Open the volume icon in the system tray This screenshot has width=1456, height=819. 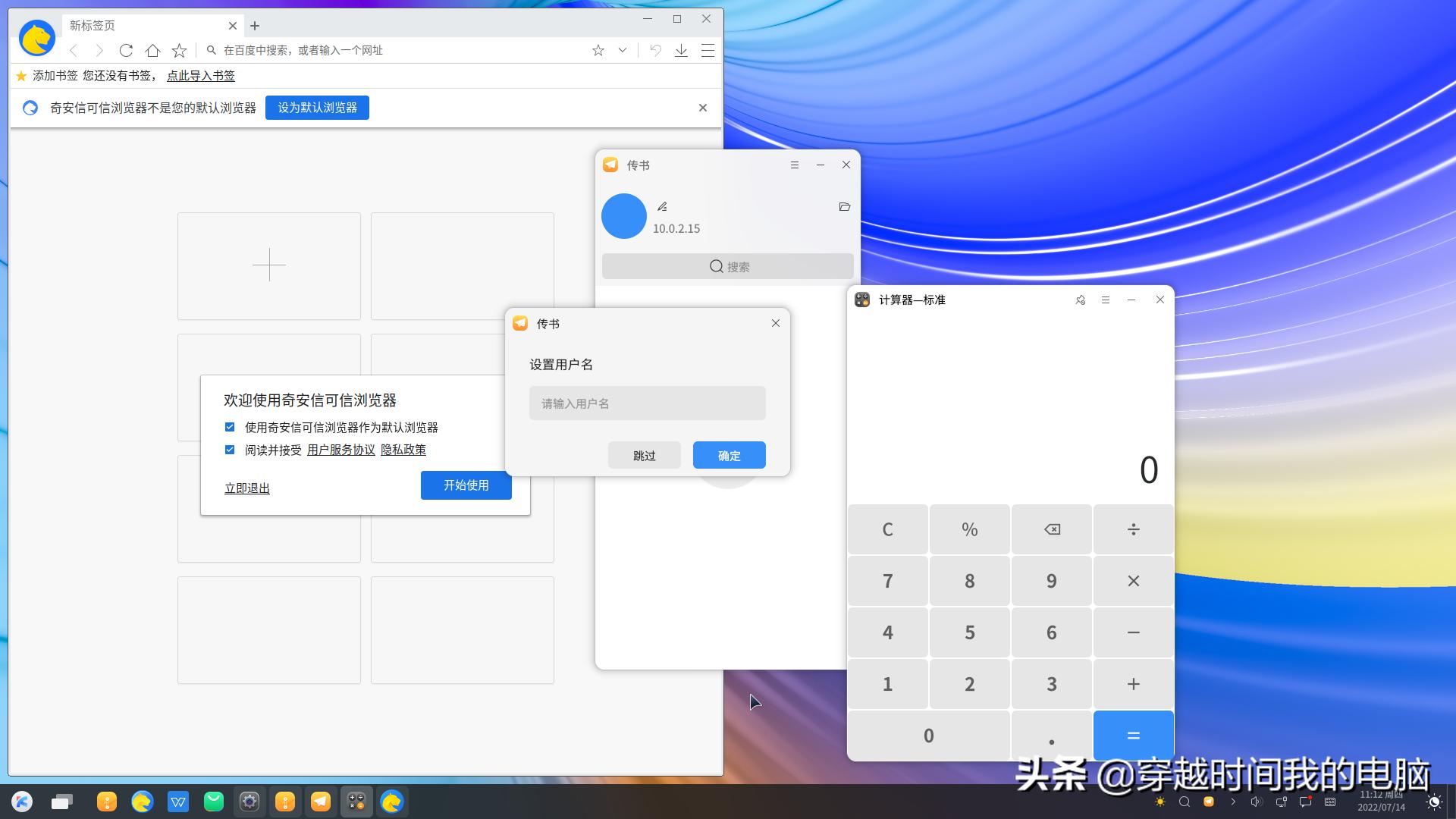(1256, 802)
